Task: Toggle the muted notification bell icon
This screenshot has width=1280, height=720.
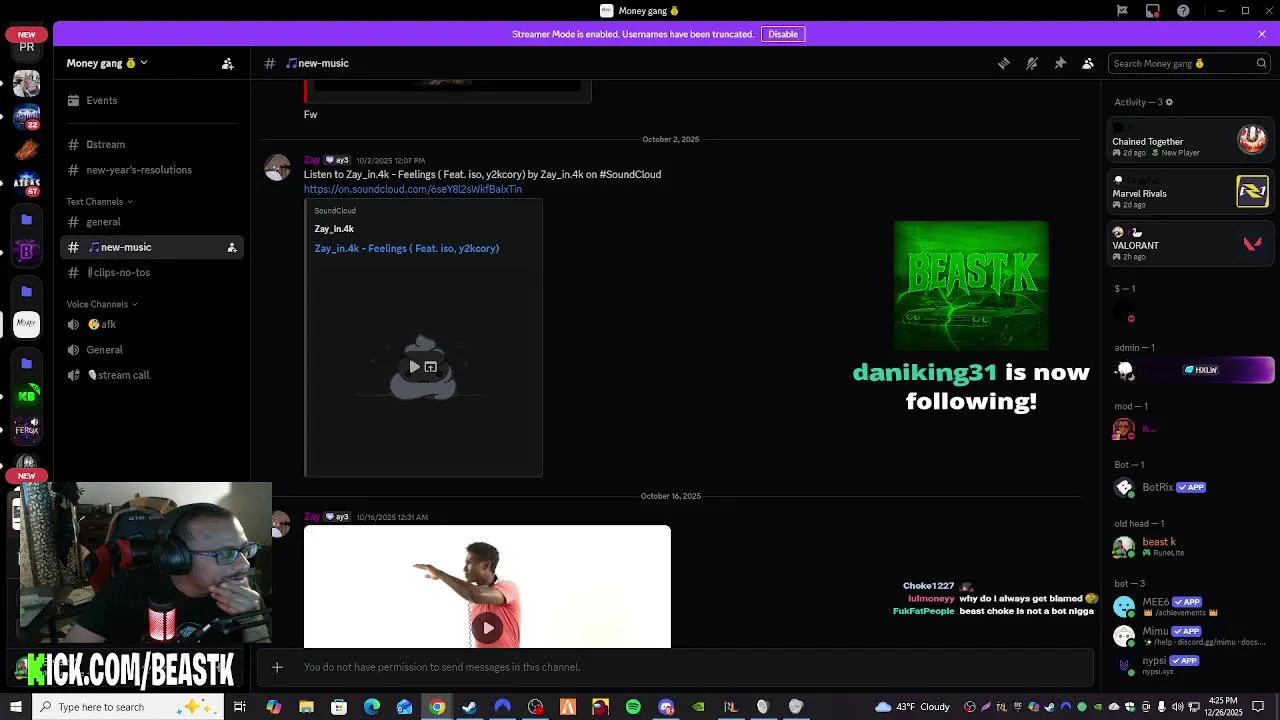Action: click(1032, 63)
